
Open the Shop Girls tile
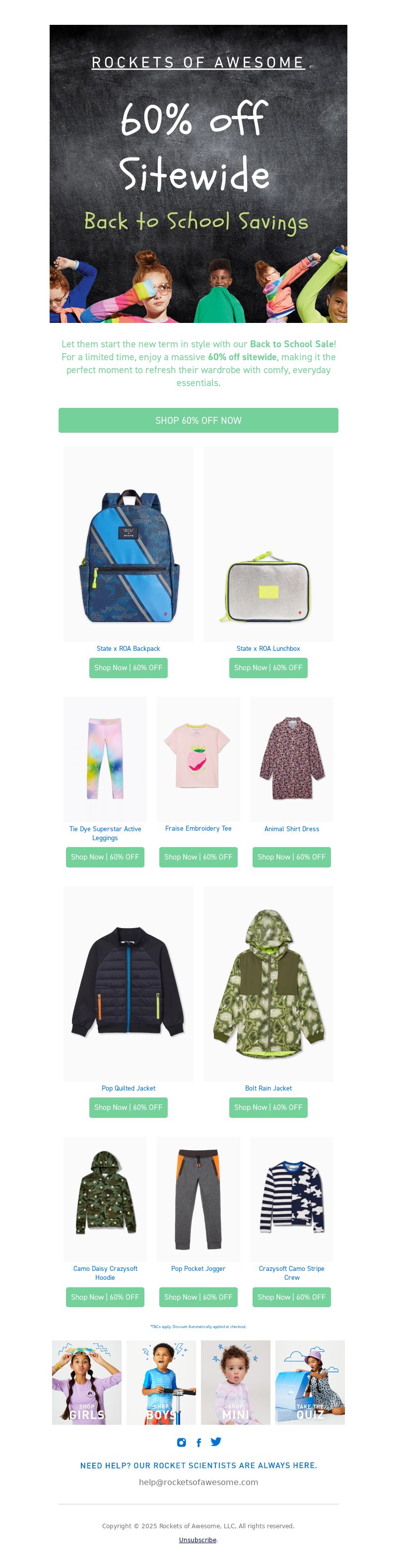point(87,1382)
